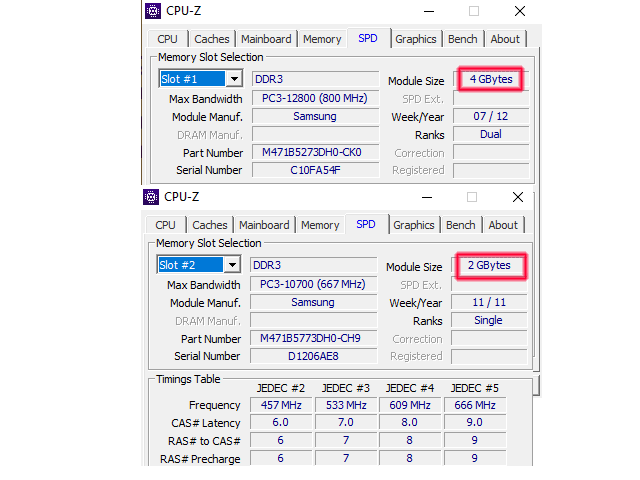The image size is (640, 480).
Task: Switch to the Mainboard tab in the lower window
Action: coord(264,225)
